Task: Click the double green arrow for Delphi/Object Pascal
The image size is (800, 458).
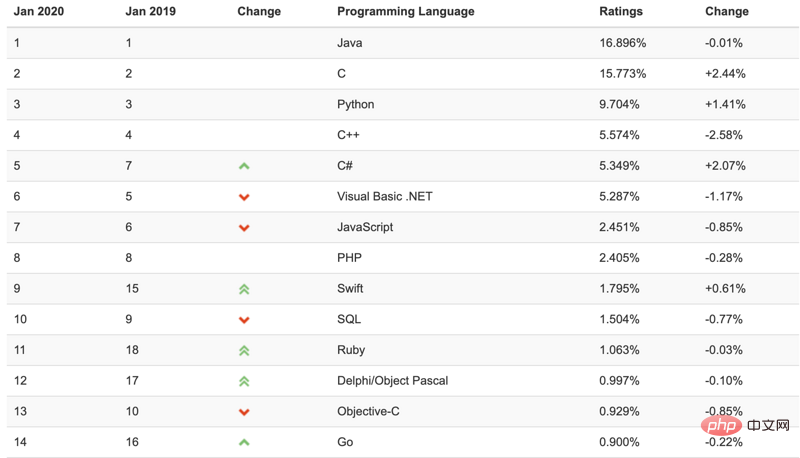Action: (244, 381)
